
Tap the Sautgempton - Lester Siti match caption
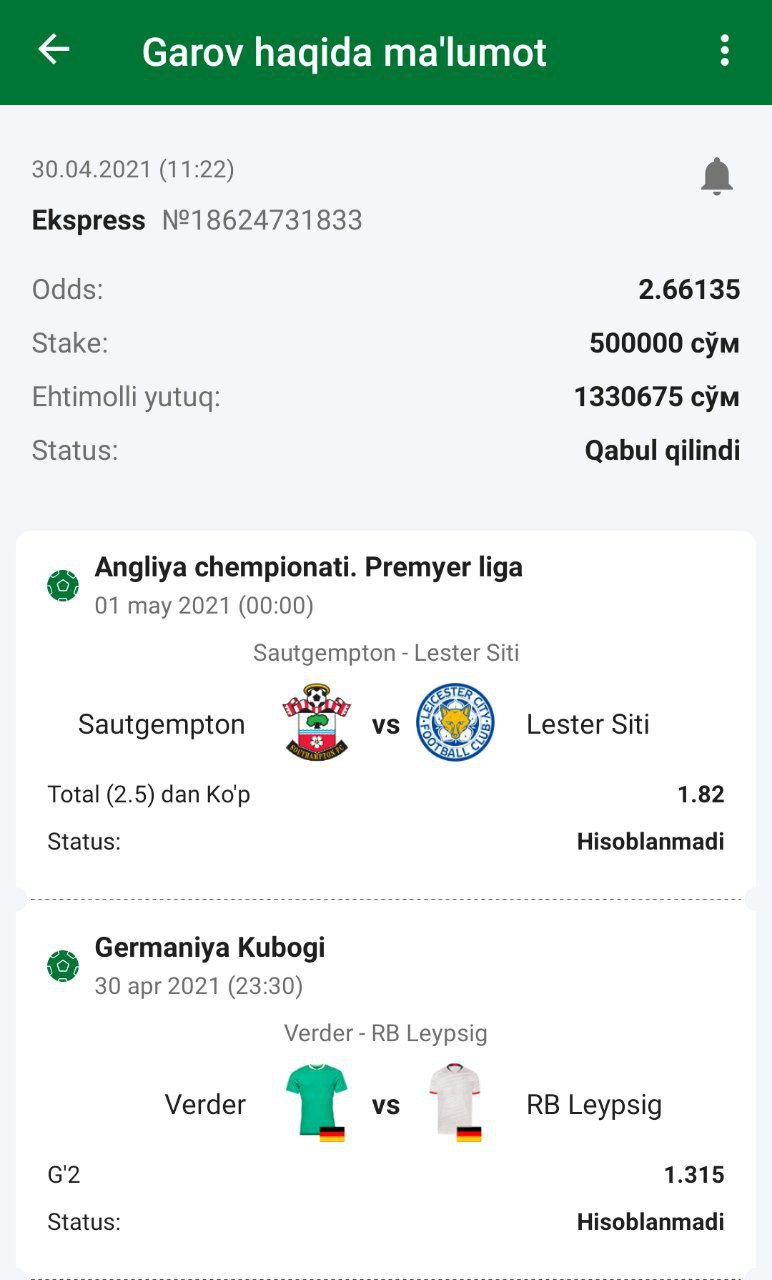click(386, 653)
